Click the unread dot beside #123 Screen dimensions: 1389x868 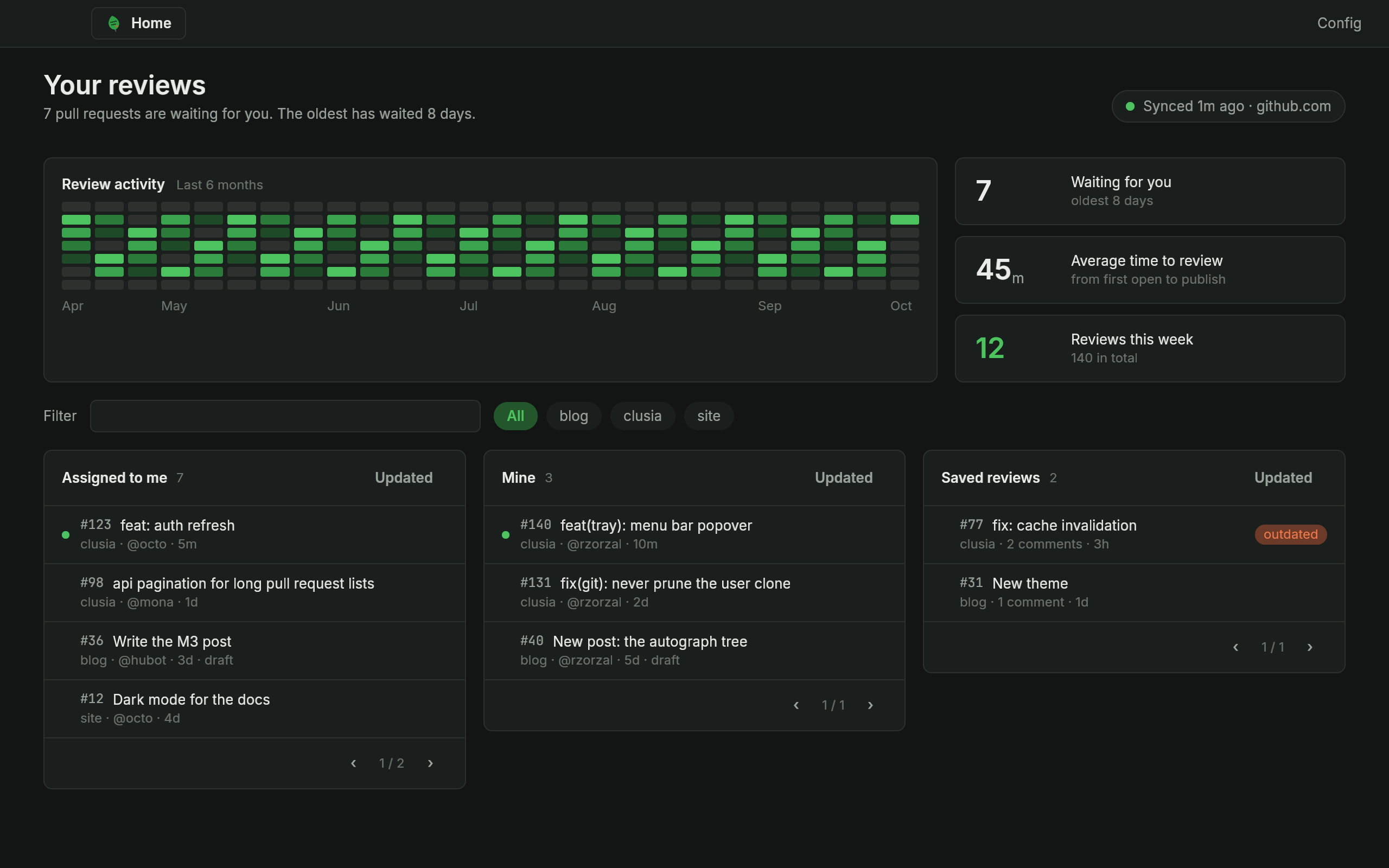pyautogui.click(x=66, y=534)
